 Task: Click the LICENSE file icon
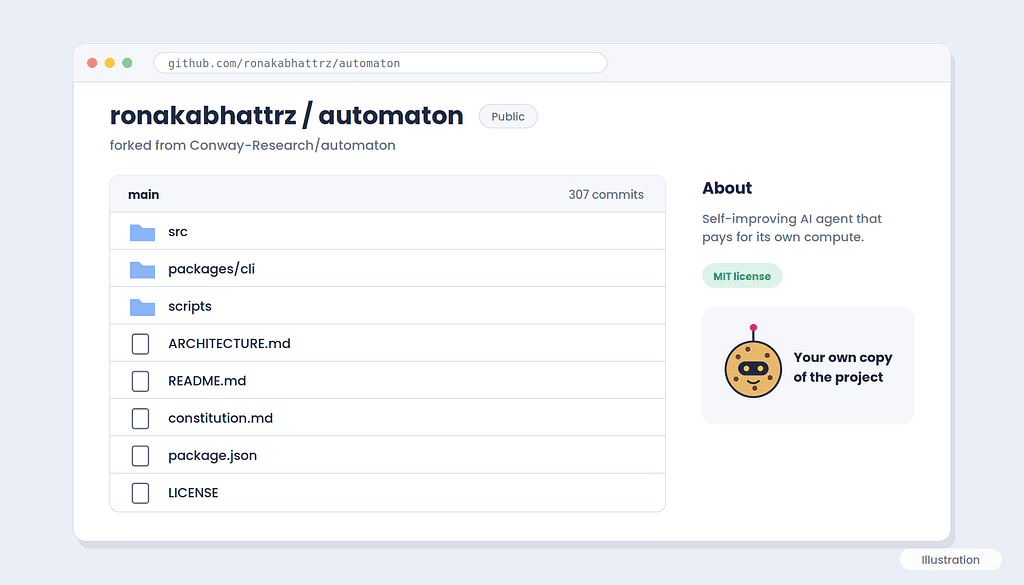pos(140,493)
